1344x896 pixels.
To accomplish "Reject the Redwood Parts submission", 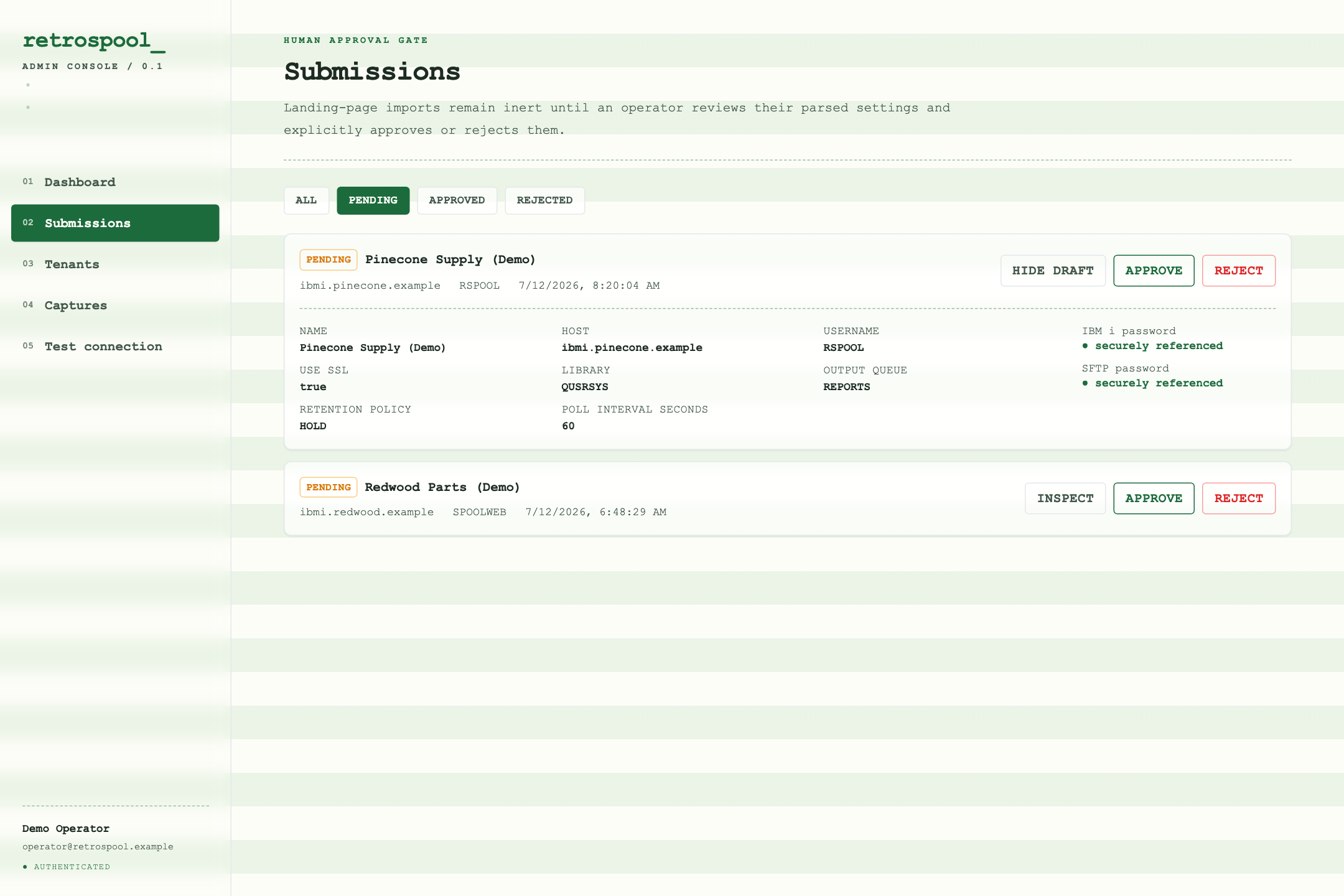I will tap(1239, 498).
